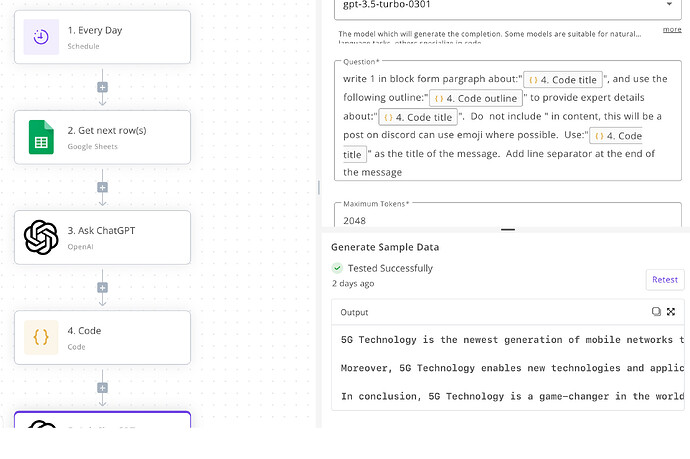Click the green success checkmark icon
This screenshot has width=690, height=459.
(x=337, y=268)
